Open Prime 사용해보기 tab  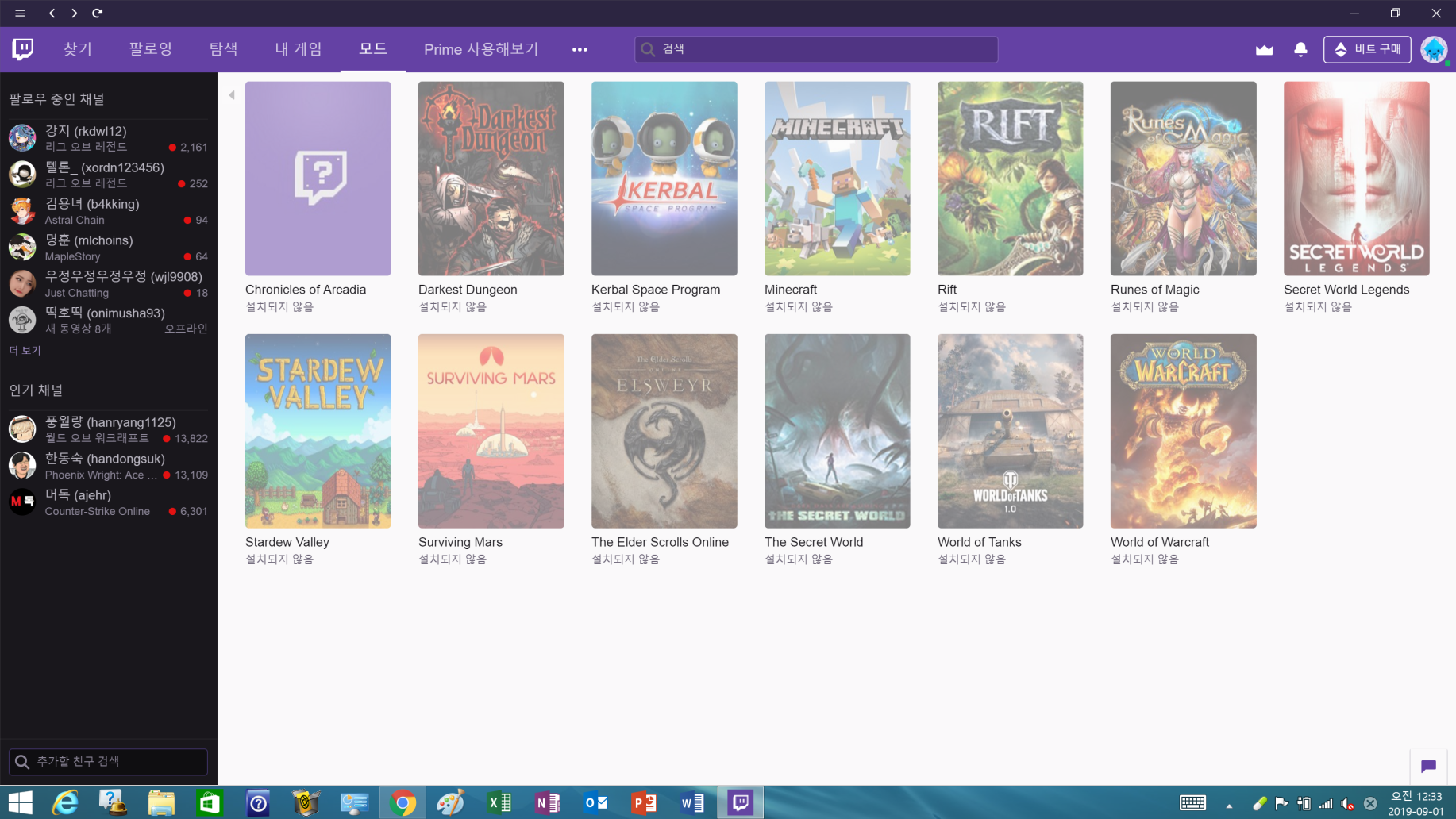[x=481, y=49]
